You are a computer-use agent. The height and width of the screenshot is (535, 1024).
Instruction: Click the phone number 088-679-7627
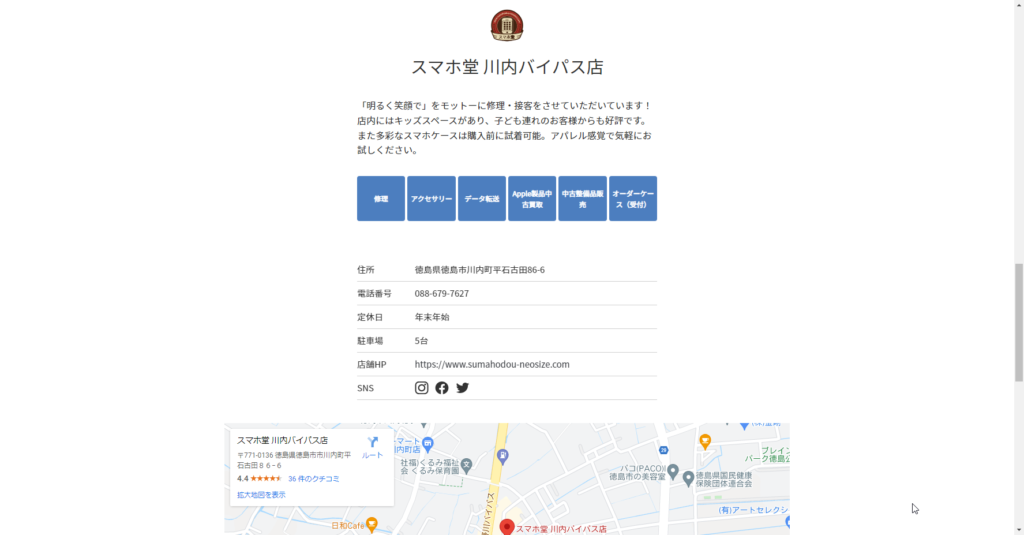(441, 293)
